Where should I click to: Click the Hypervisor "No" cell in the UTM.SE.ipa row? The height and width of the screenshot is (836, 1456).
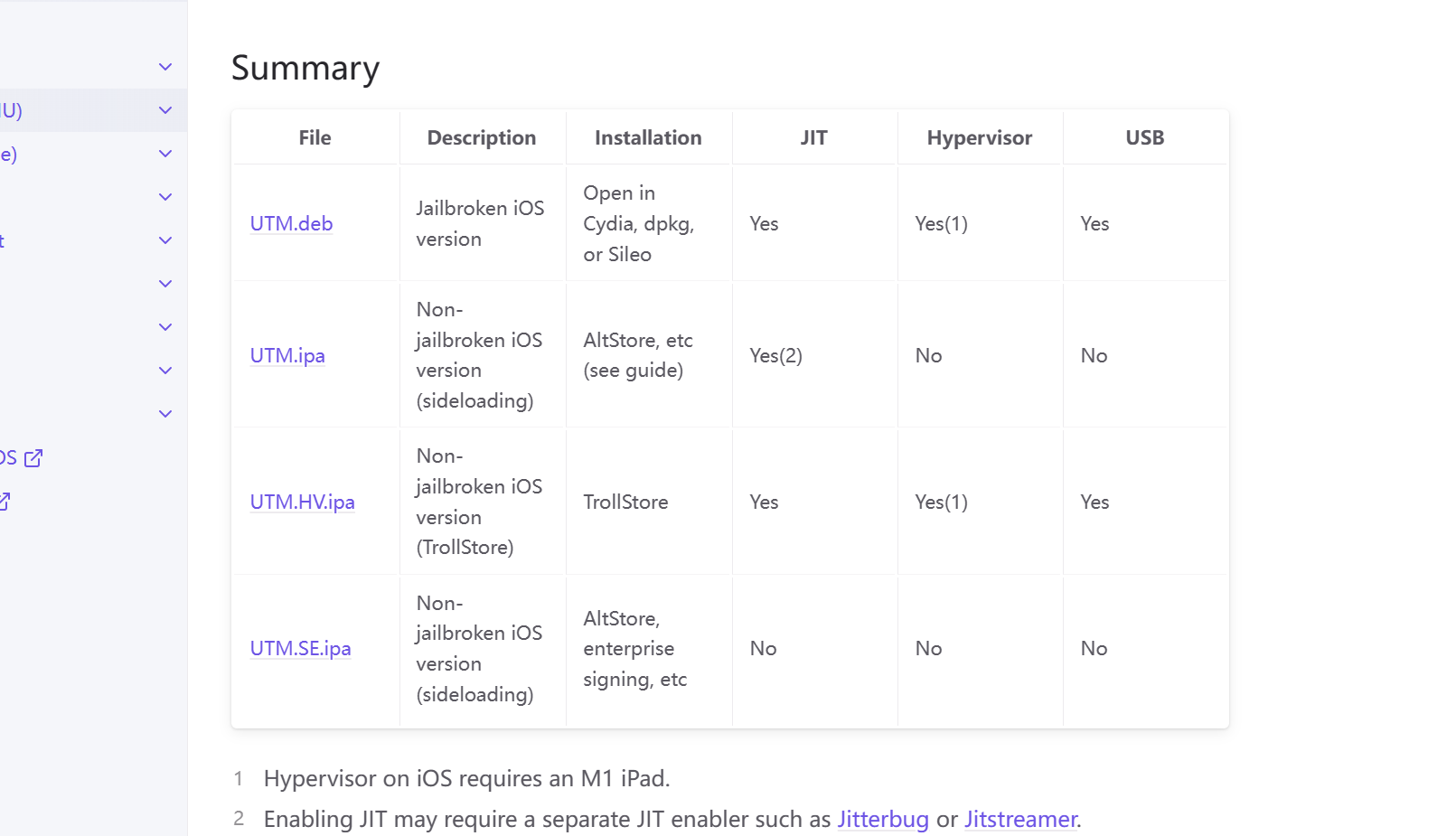[x=980, y=648]
